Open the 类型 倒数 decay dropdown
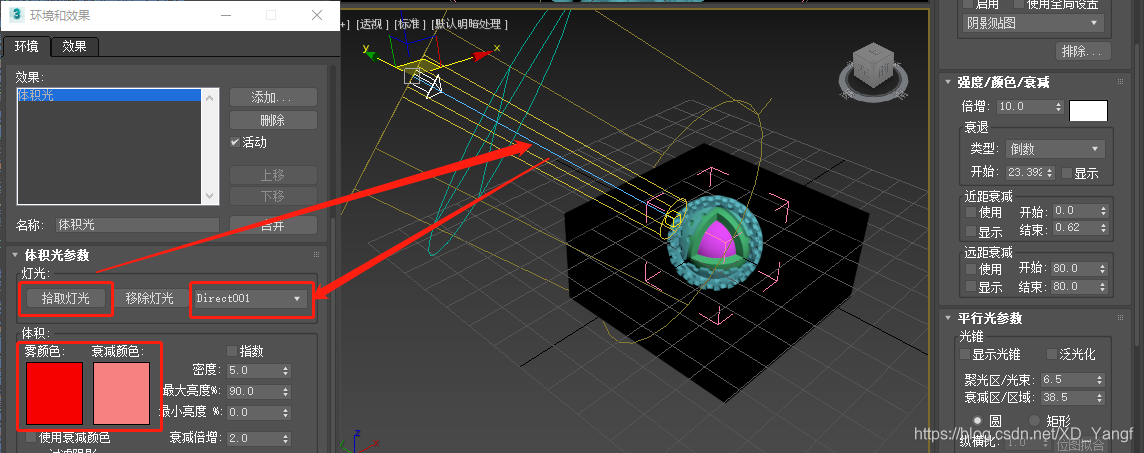This screenshot has height=453, width=1144. click(x=1055, y=150)
